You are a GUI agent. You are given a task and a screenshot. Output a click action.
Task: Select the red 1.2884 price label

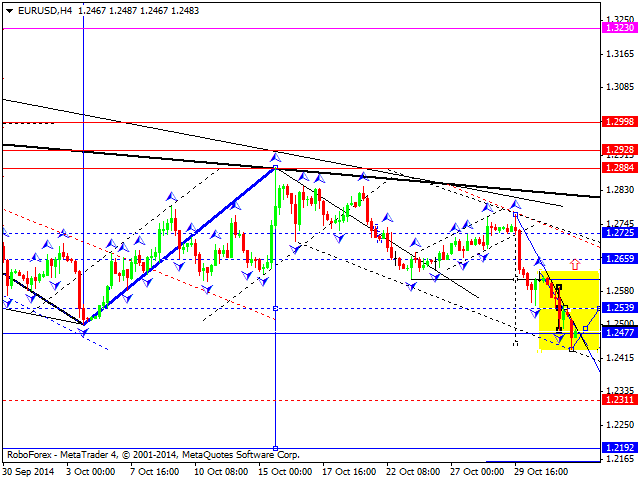(618, 168)
